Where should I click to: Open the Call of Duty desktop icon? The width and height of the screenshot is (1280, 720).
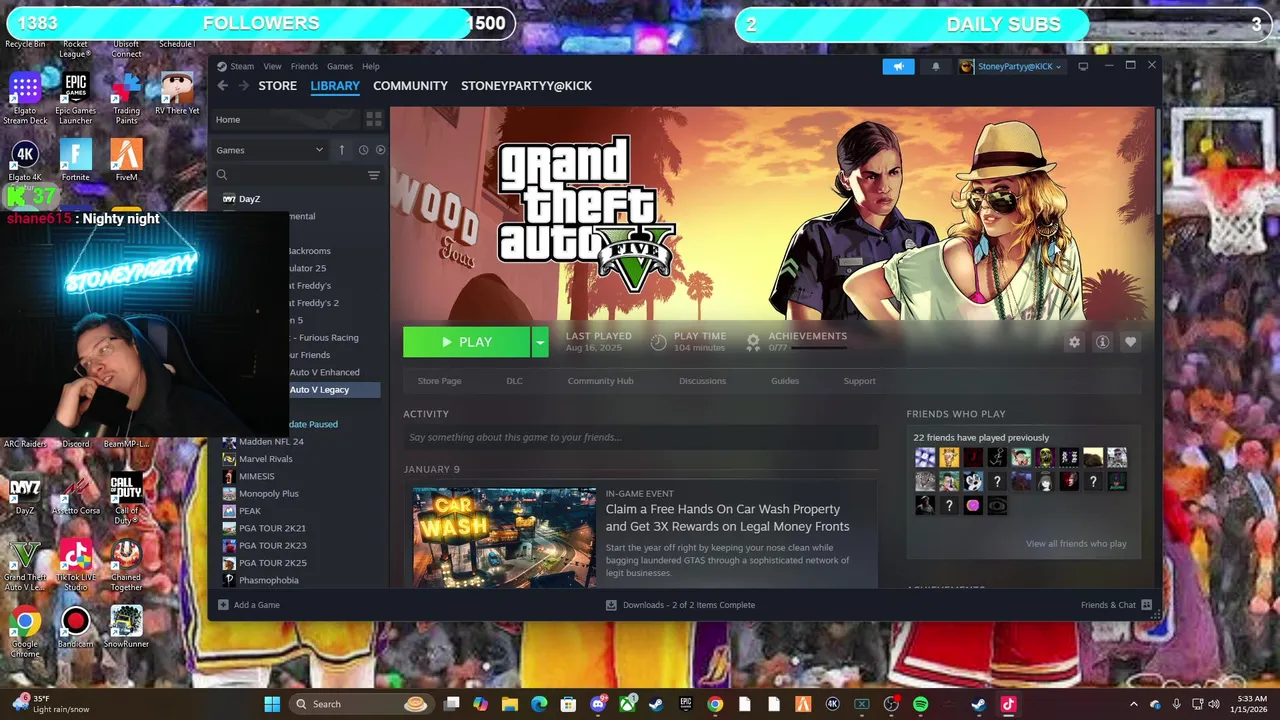click(x=126, y=499)
